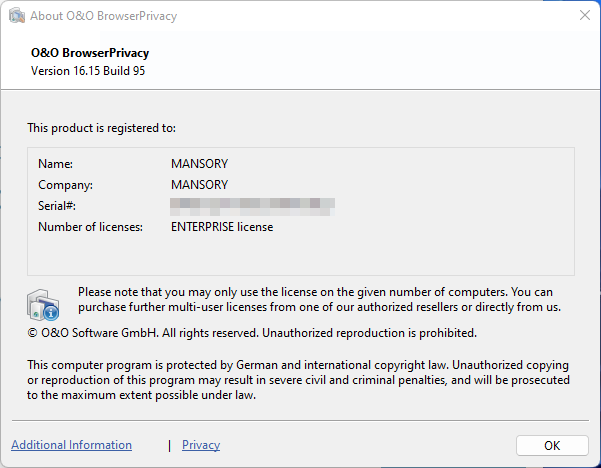
Task: Click the MANSORY value next to Company
Action: (x=199, y=185)
